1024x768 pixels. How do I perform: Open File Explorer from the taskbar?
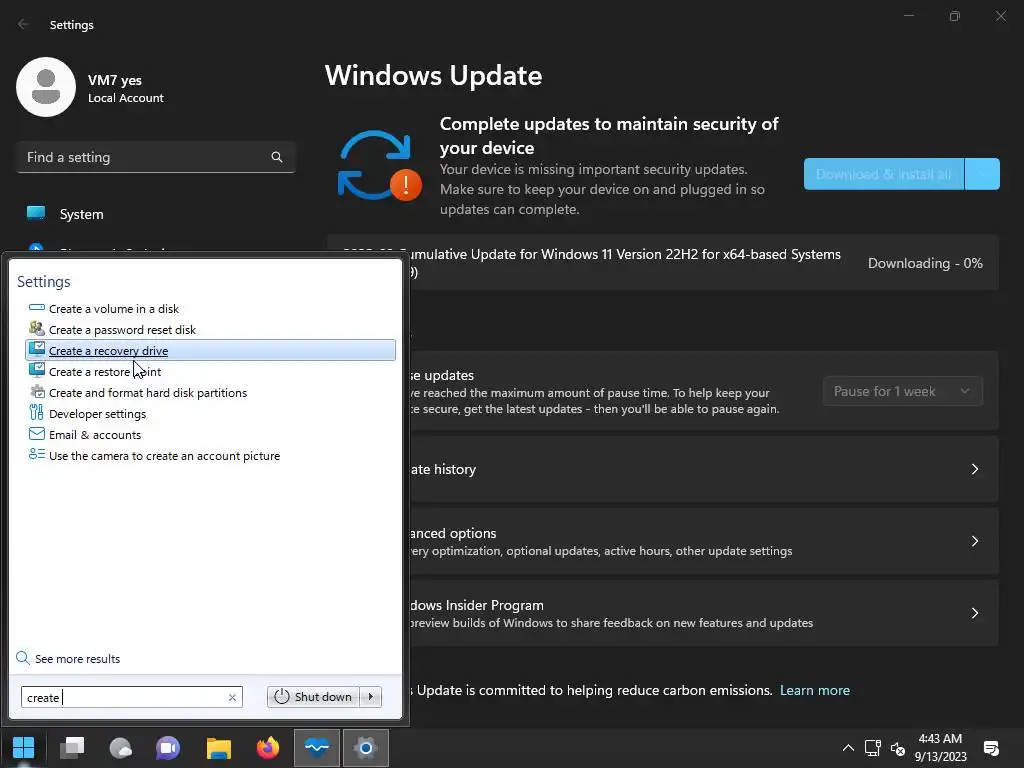(x=219, y=748)
